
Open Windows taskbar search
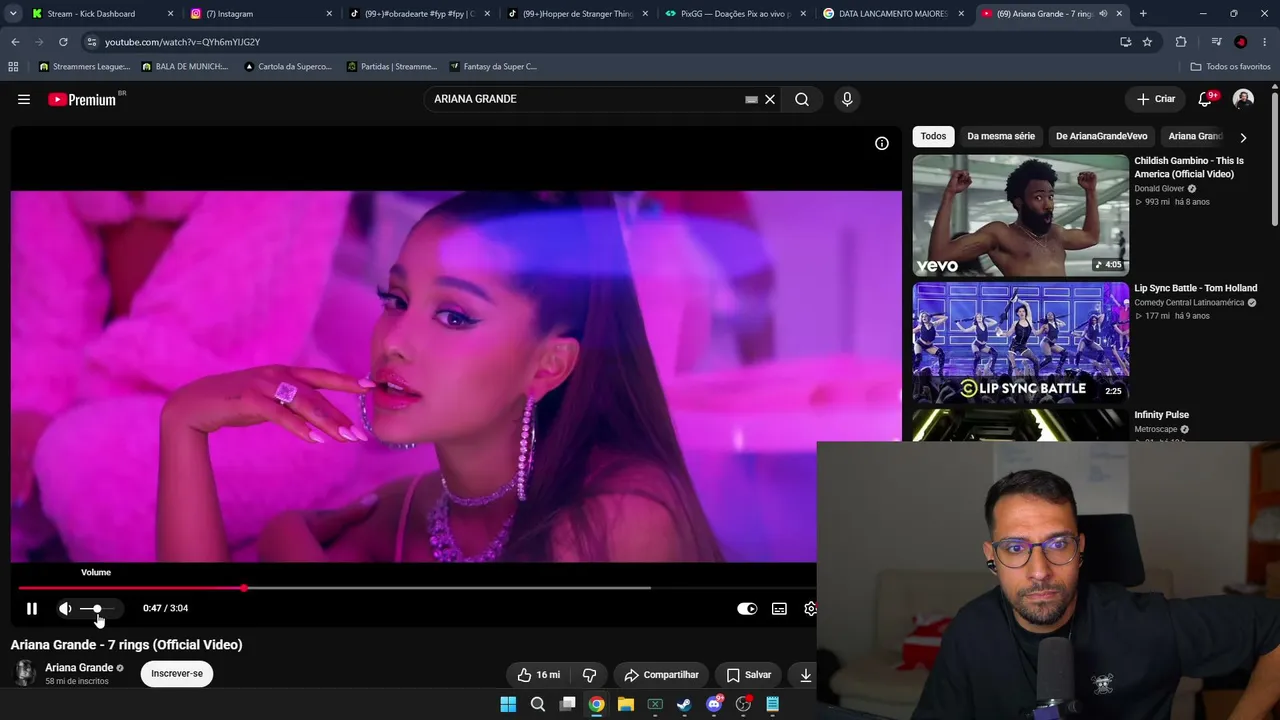(538, 704)
